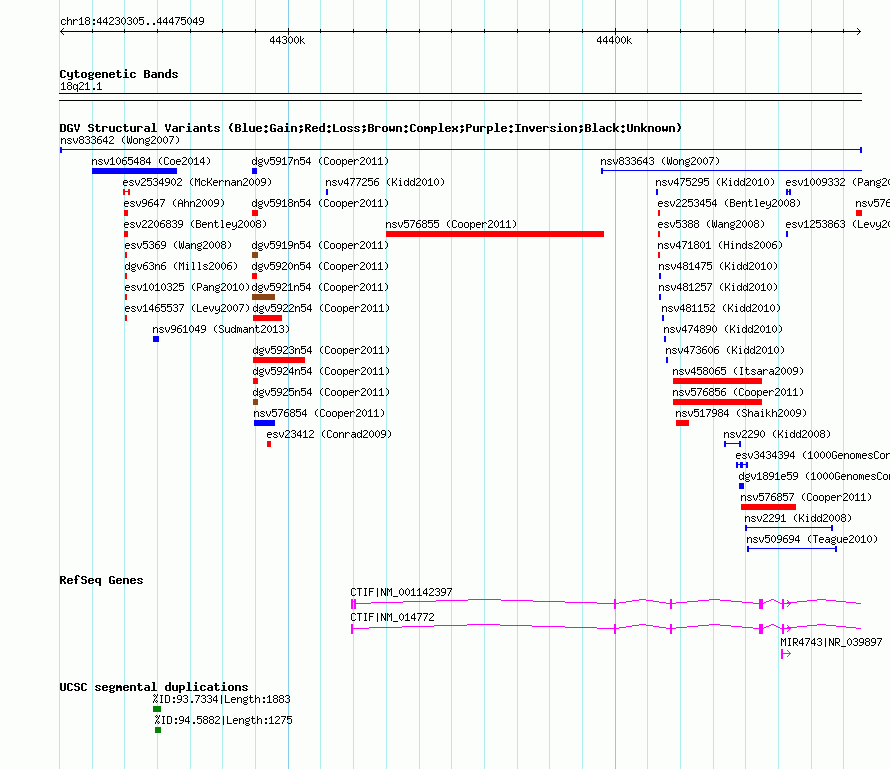This screenshot has width=890, height=769.
Task: Select nsv481475 (Kidd2010) label
Action: [x=718, y=266]
